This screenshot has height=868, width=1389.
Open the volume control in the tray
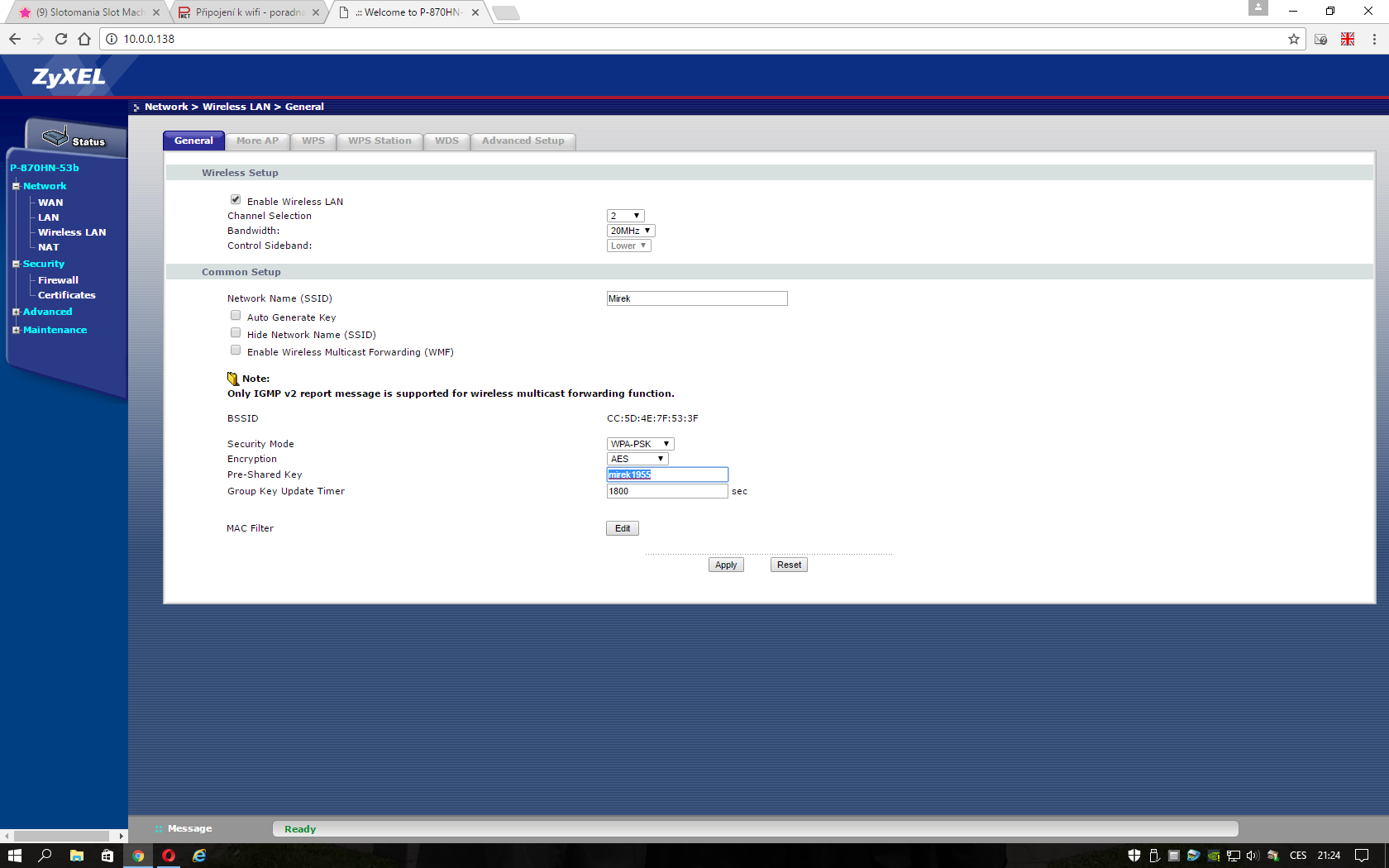[x=1253, y=856]
